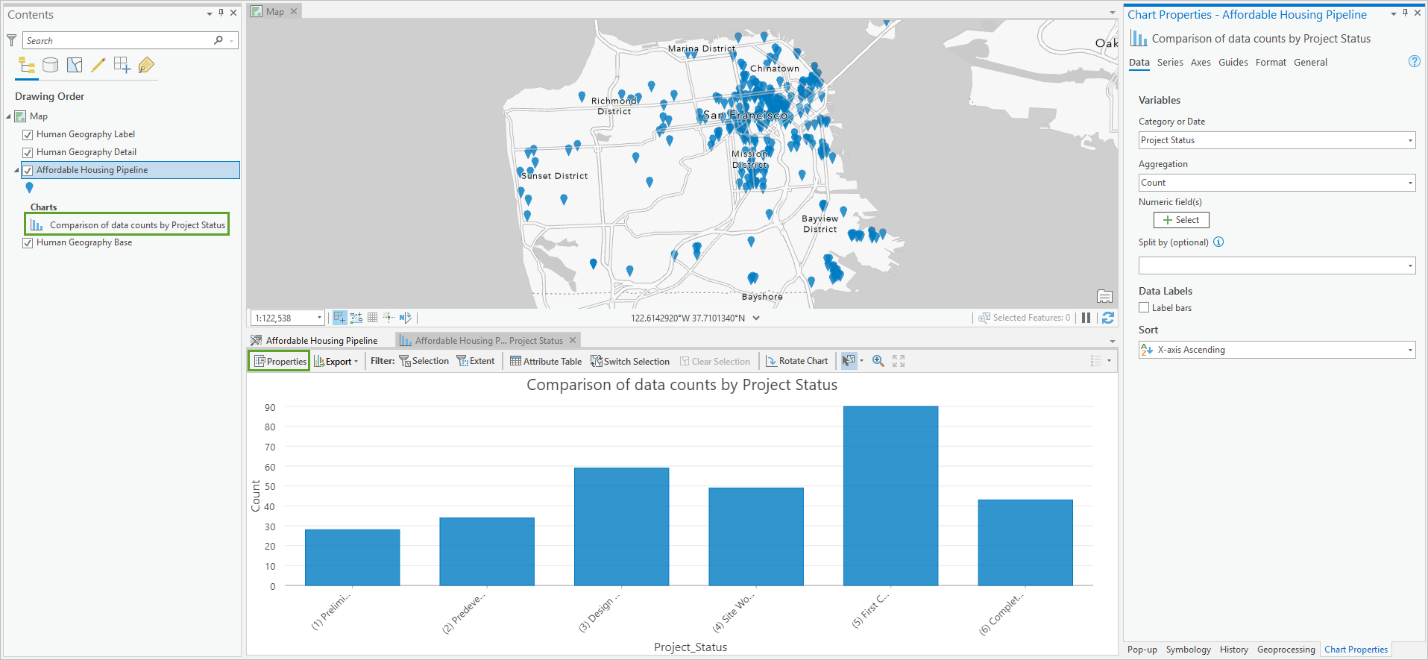Open the catalog icon at map corner
The height and width of the screenshot is (660, 1428).
tap(1104, 296)
